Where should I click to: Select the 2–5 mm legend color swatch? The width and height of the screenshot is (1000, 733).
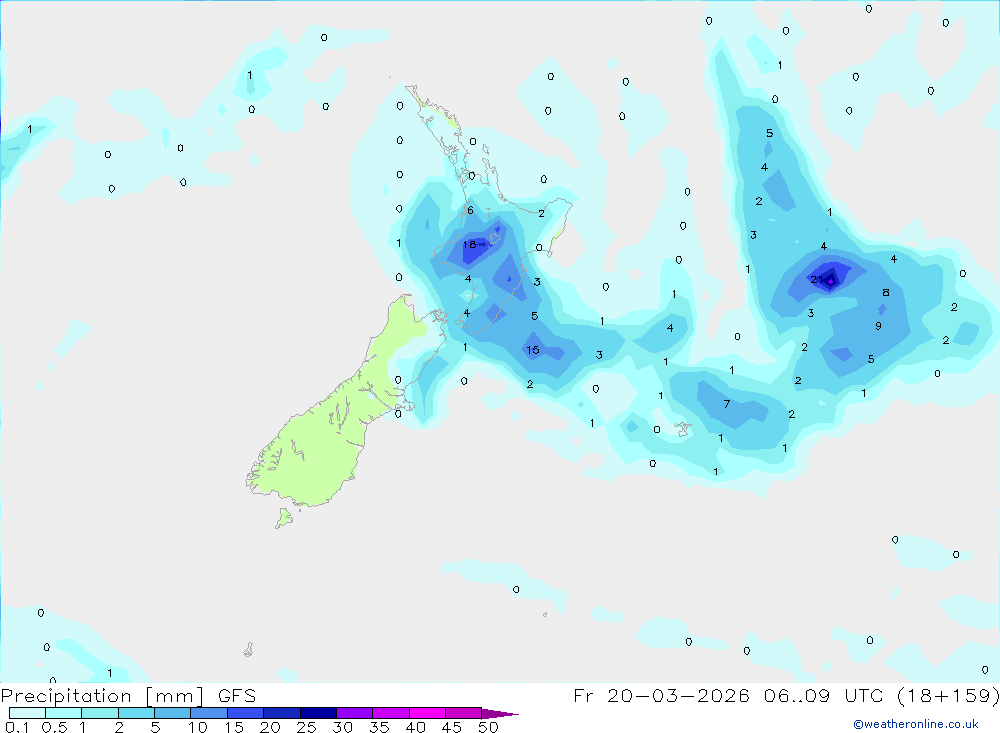click(x=136, y=713)
